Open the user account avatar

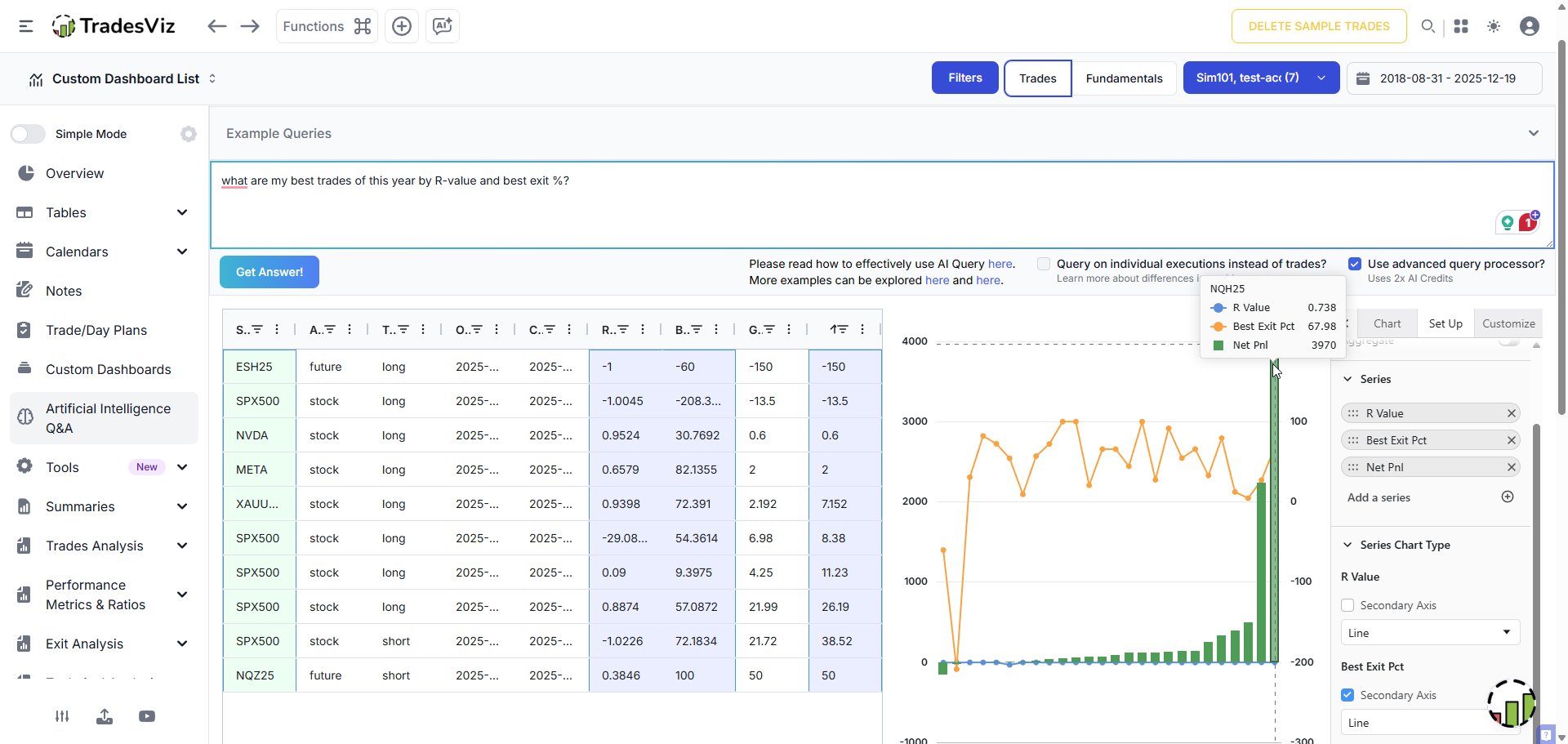[1530, 26]
